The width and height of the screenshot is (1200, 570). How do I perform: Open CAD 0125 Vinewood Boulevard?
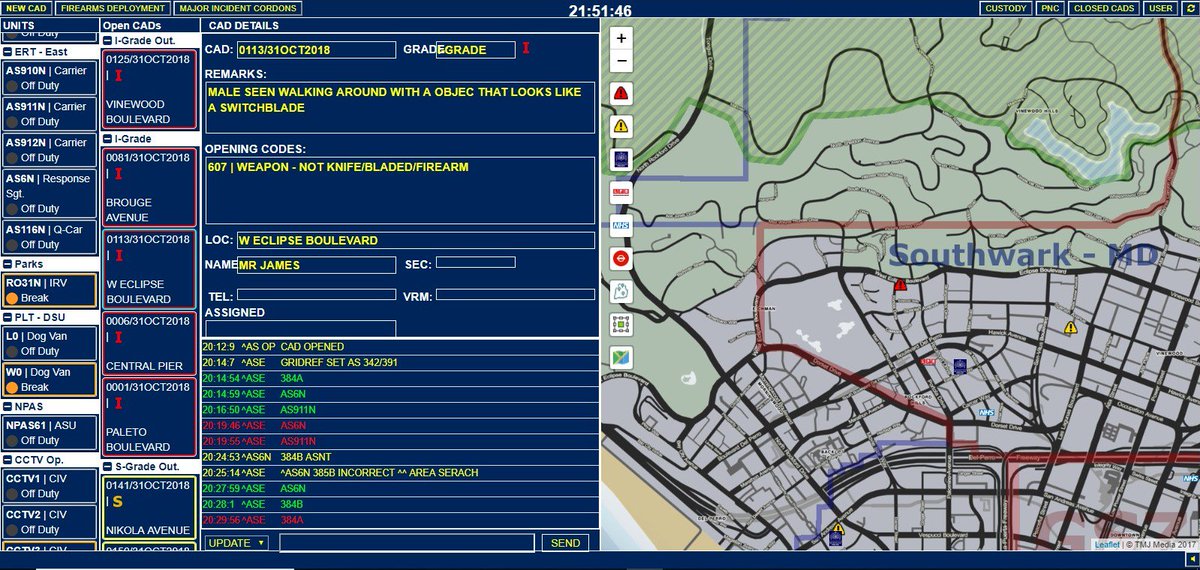pyautogui.click(x=149, y=88)
